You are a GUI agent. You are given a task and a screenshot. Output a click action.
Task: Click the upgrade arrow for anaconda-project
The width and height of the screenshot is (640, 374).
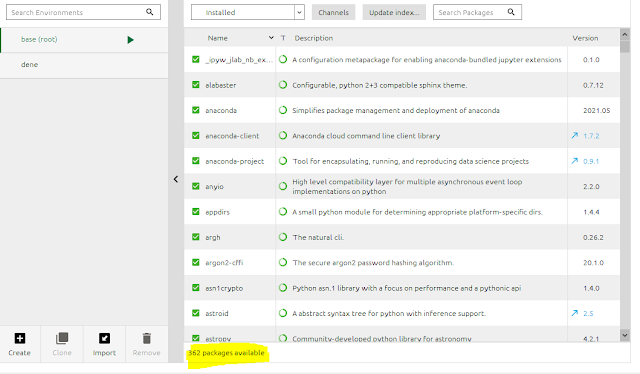[575, 160]
